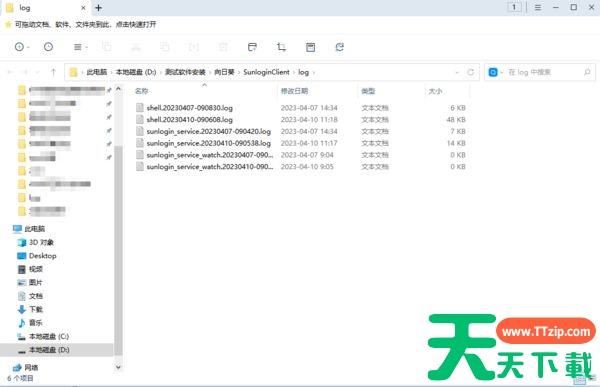Click the 48 KB size cell
Image resolution: width=600 pixels, height=387 pixels.
[x=456, y=120]
